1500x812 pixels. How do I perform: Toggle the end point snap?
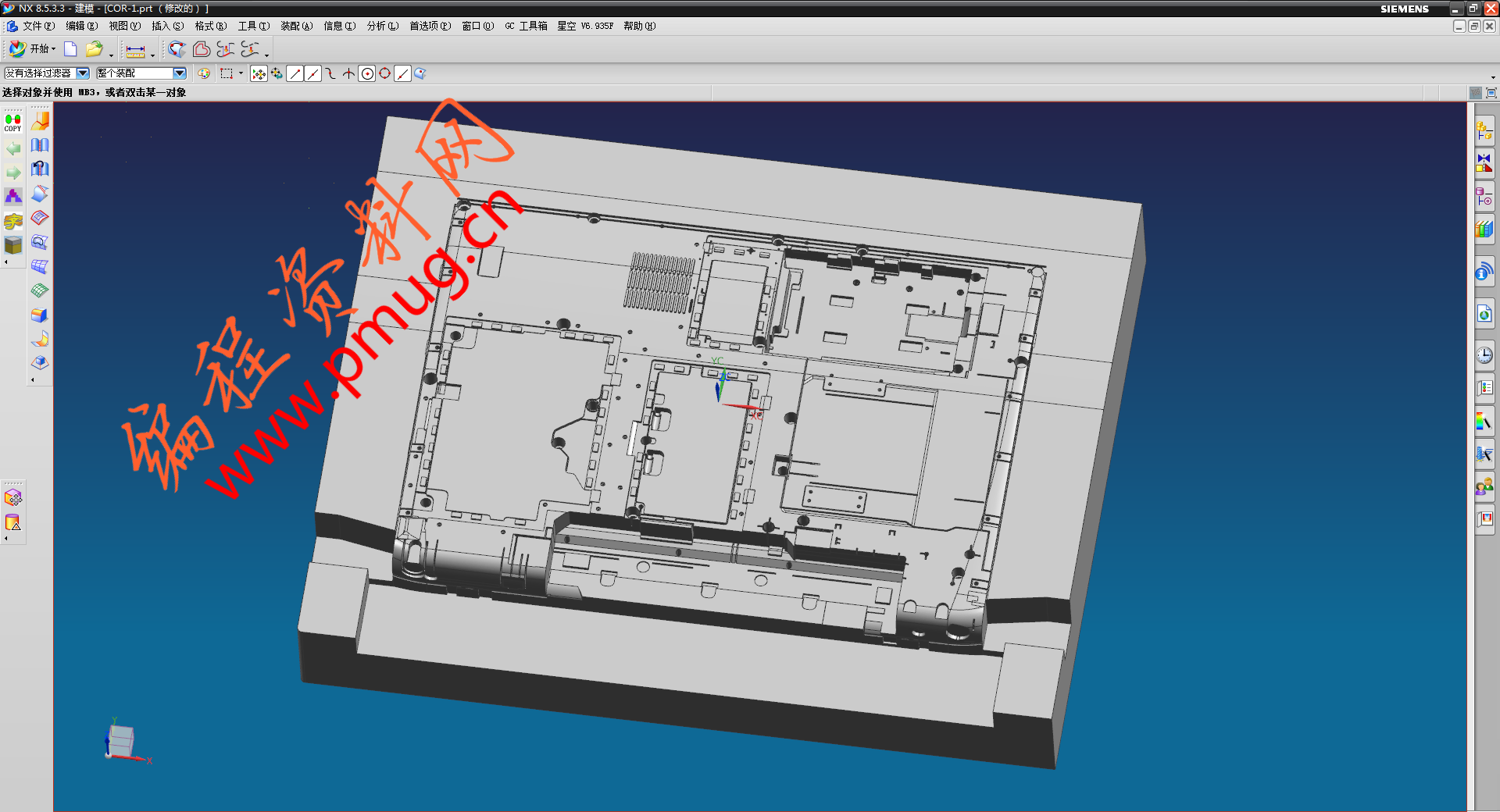pos(295,73)
